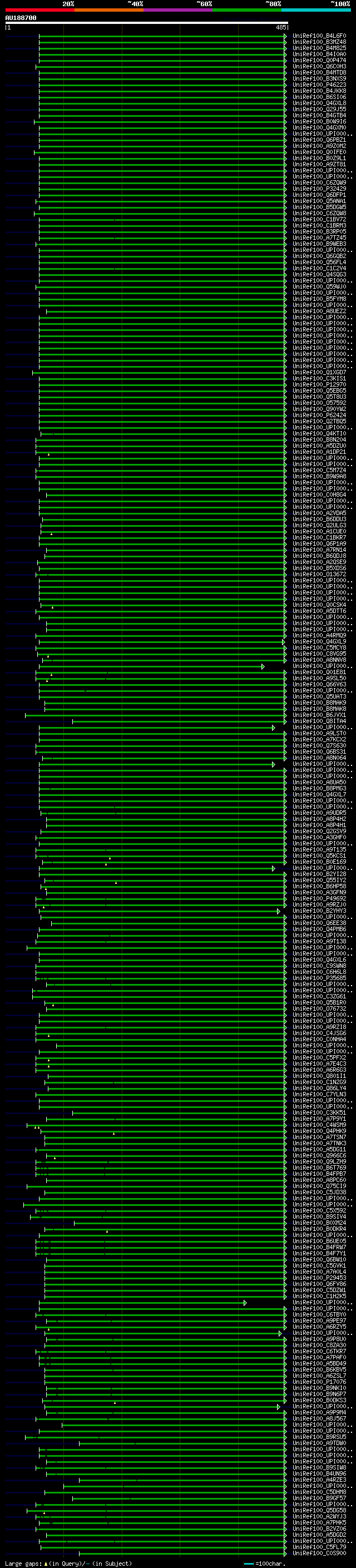Click the arrowhead ending the UniRef100_B2YHY3 alignment
356x1568 pixels.
pos(279,911)
